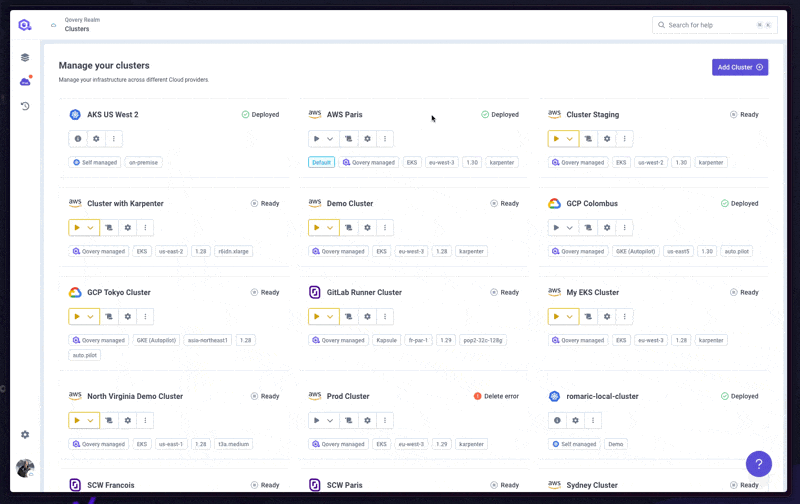Open settings gear of Demo Cluster
This screenshot has height=504, width=800.
tap(367, 228)
